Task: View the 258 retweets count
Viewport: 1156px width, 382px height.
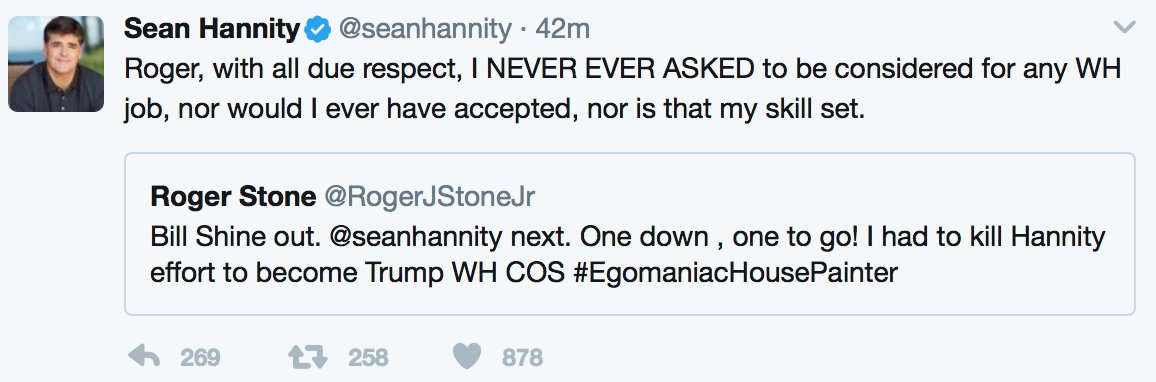Action: [x=368, y=358]
